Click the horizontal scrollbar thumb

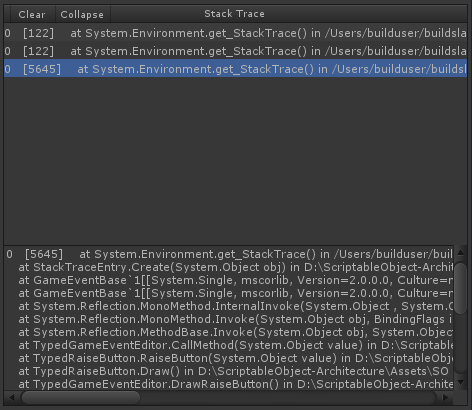point(80,398)
